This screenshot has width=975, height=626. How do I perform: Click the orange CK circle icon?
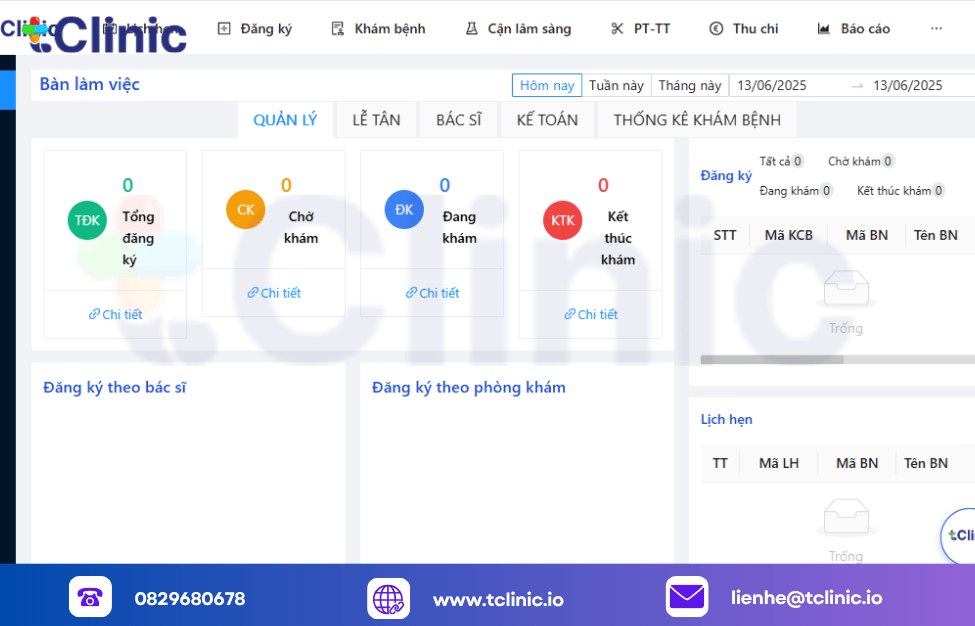pyautogui.click(x=246, y=209)
